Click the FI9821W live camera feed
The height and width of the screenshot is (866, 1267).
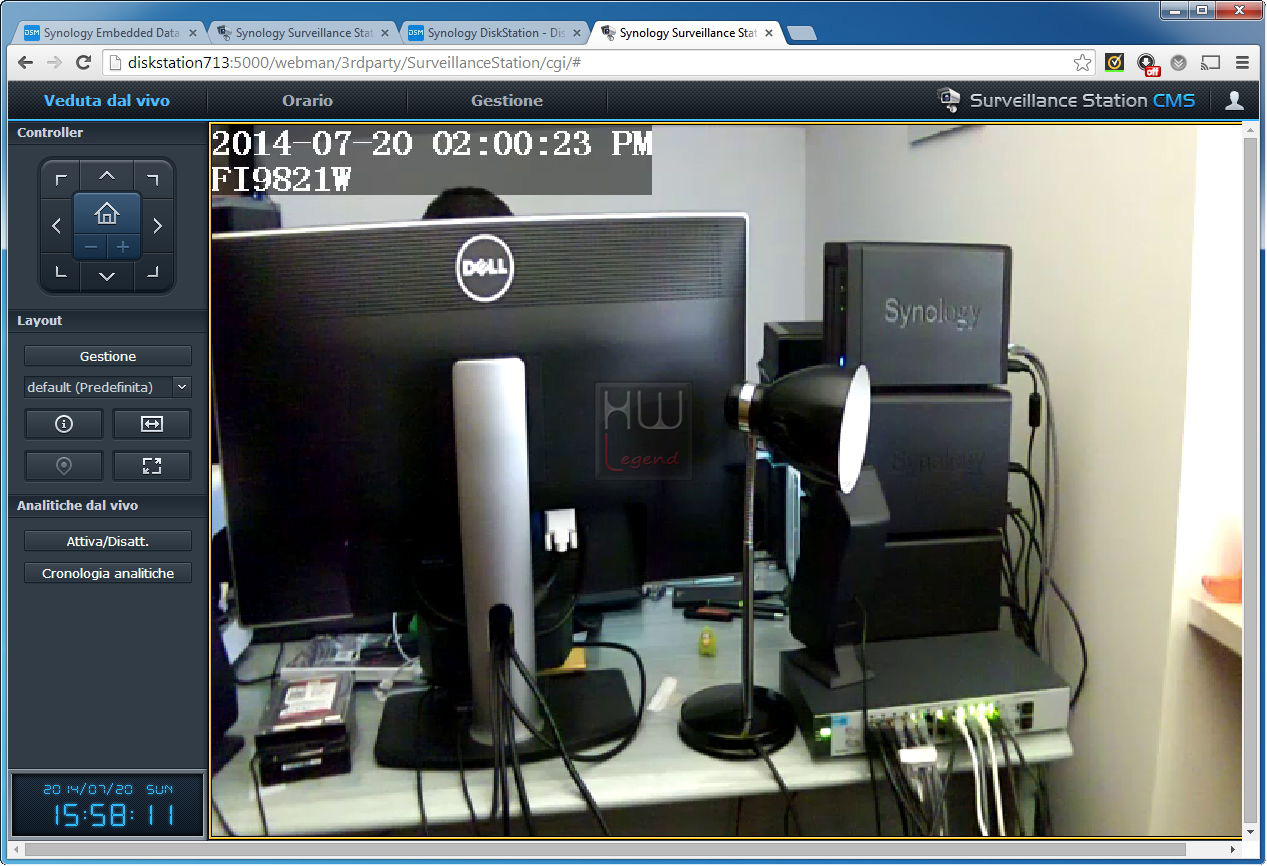pos(725,480)
